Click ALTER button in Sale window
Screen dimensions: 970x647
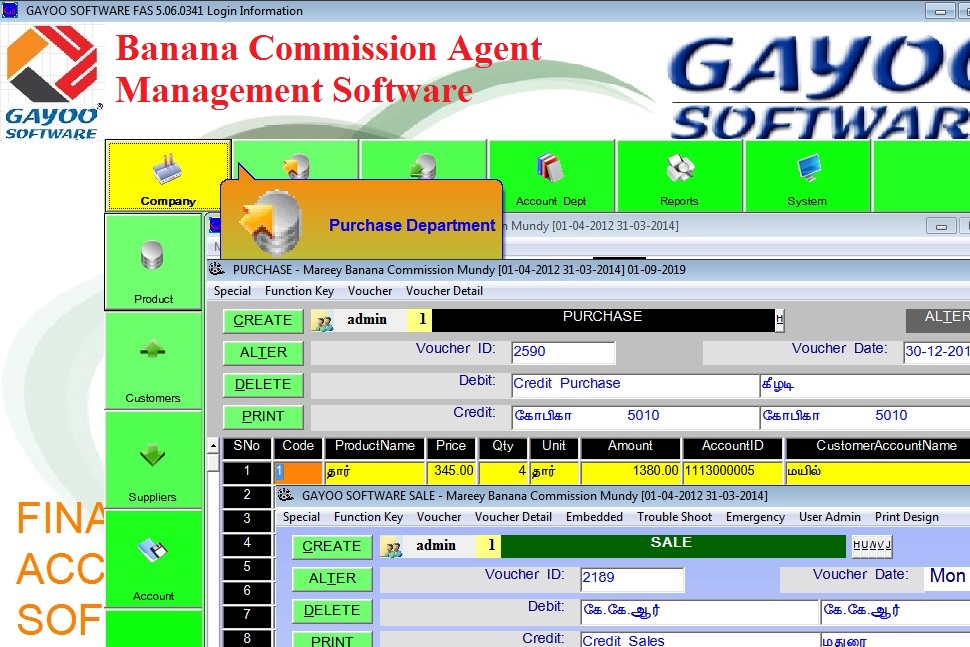tap(332, 578)
